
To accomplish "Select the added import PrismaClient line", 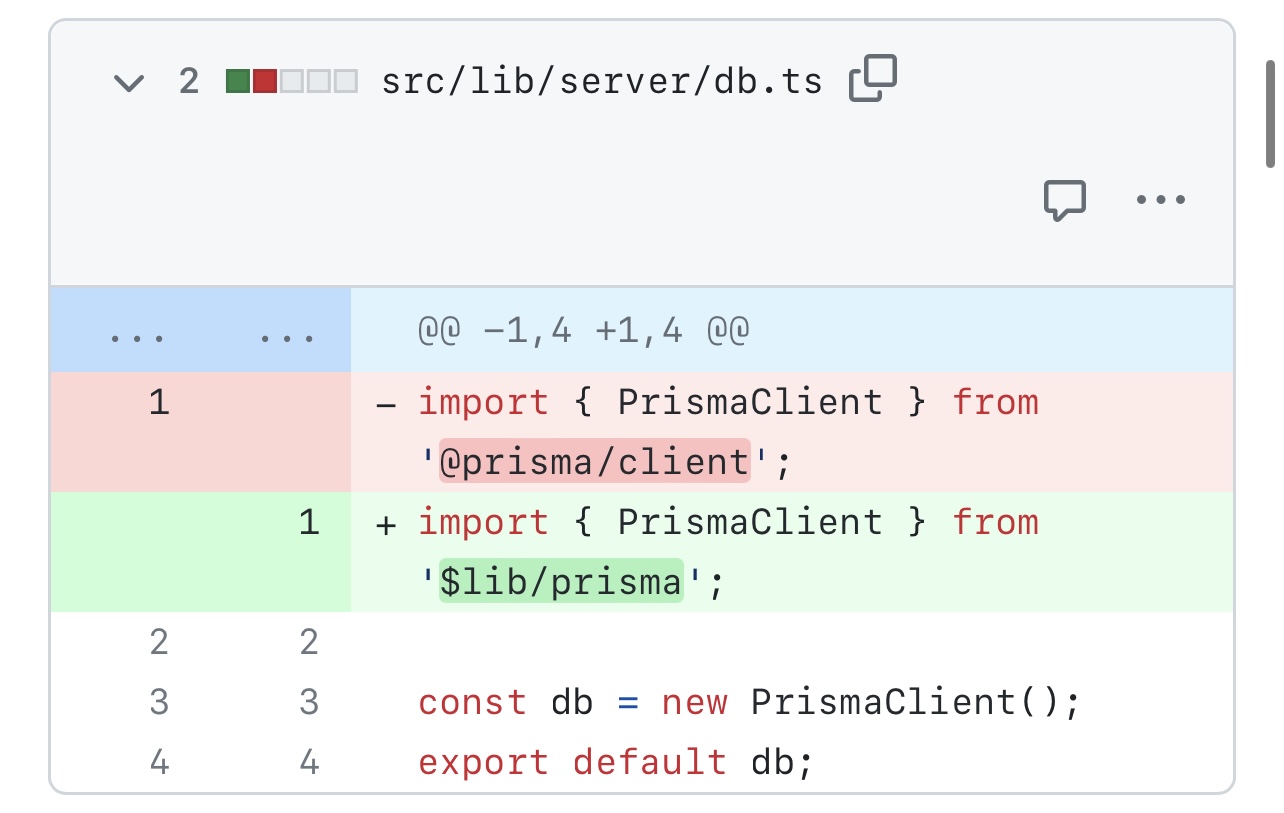I will pyautogui.click(x=700, y=551).
